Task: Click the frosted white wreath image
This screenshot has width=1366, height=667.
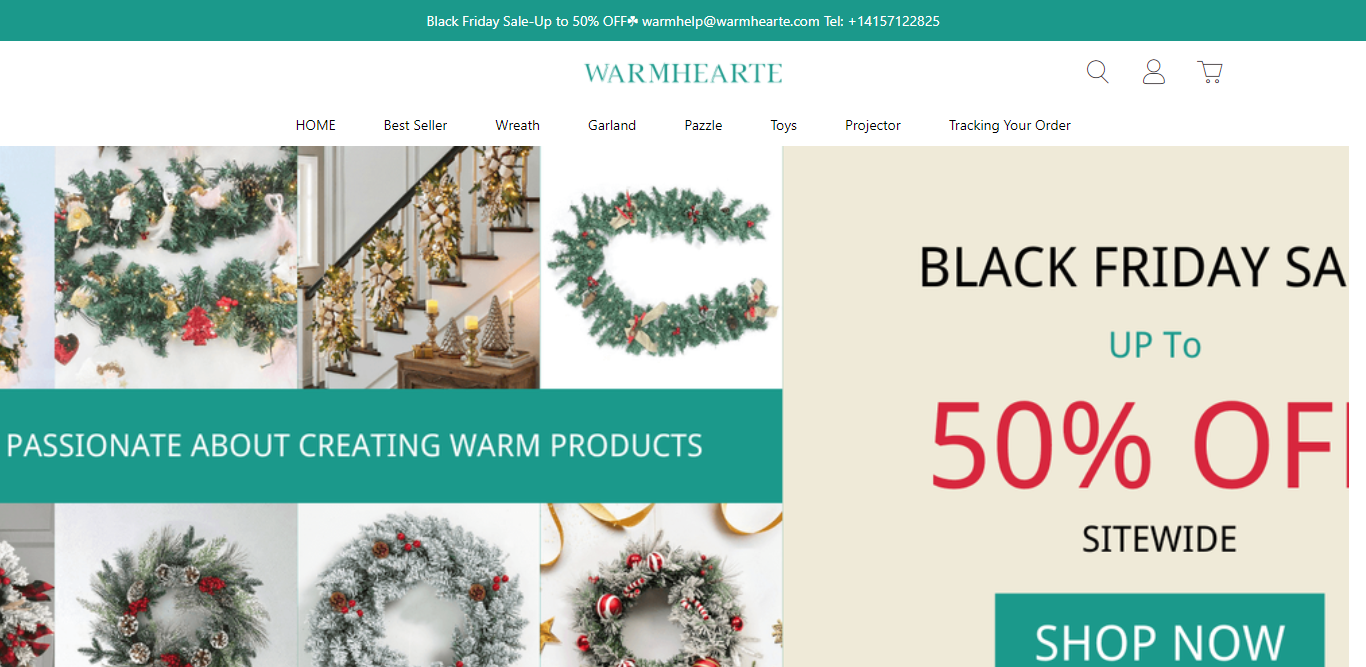Action: click(418, 585)
